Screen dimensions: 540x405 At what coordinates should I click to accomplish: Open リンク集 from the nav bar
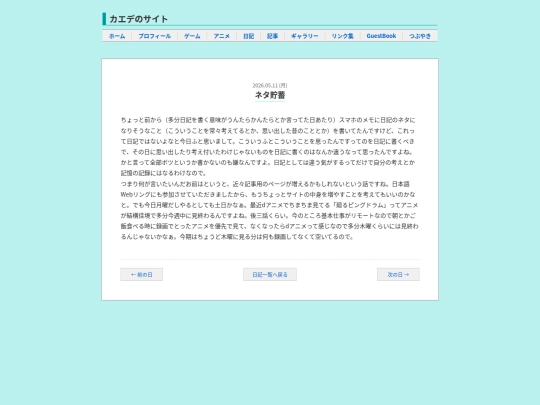click(342, 36)
